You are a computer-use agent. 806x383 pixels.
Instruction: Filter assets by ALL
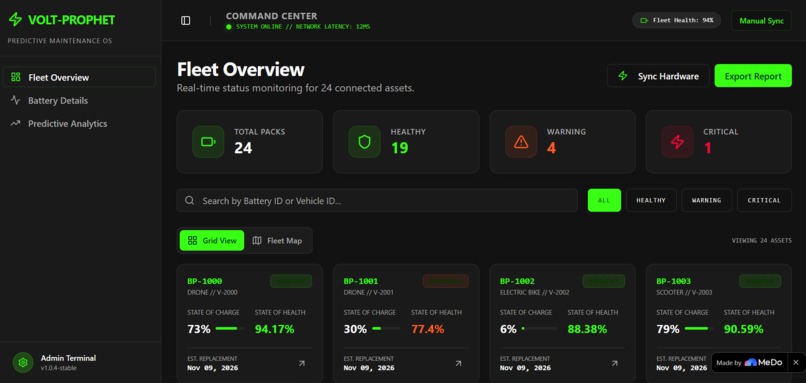point(604,200)
